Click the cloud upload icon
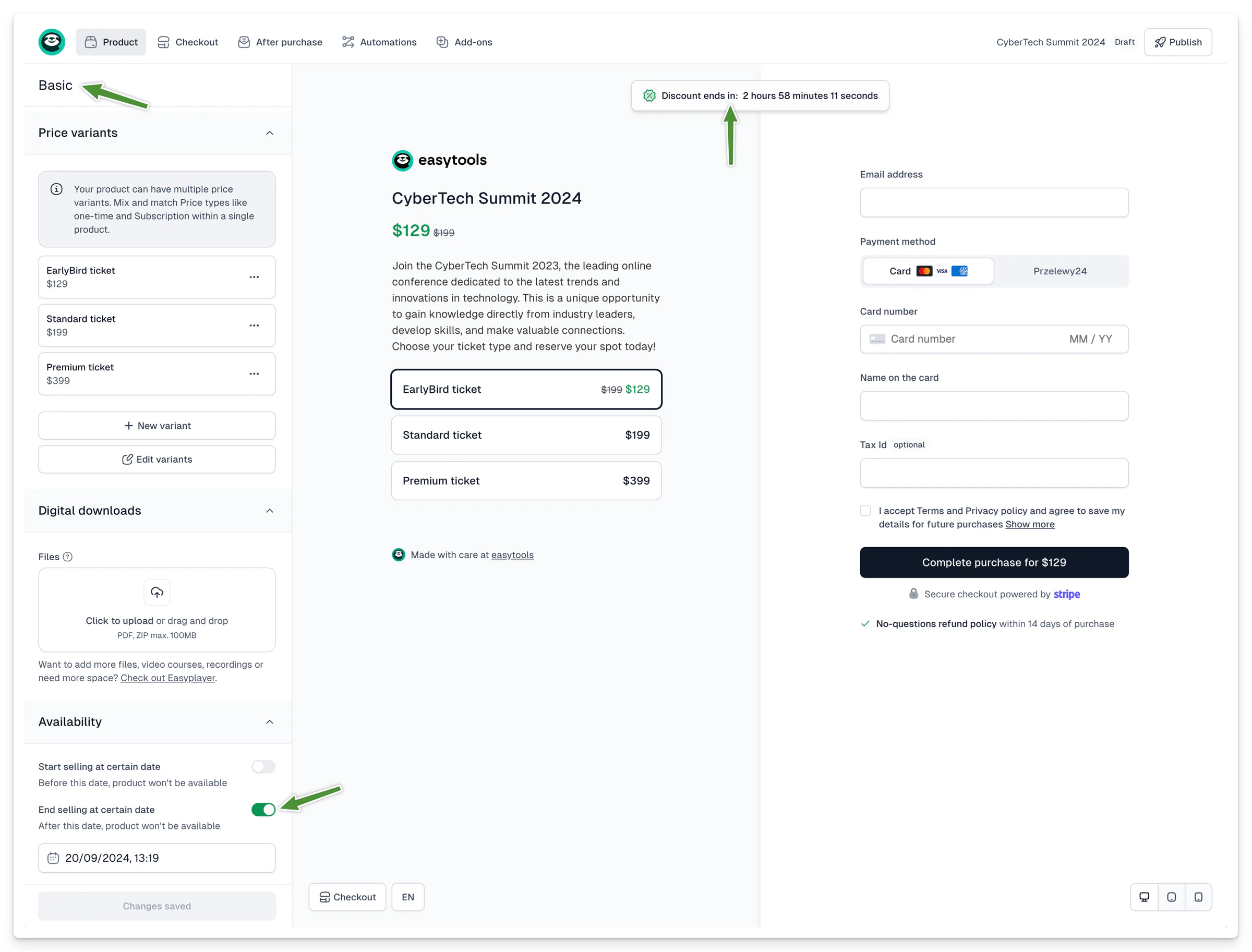The height and width of the screenshot is (952, 1252). point(157,592)
